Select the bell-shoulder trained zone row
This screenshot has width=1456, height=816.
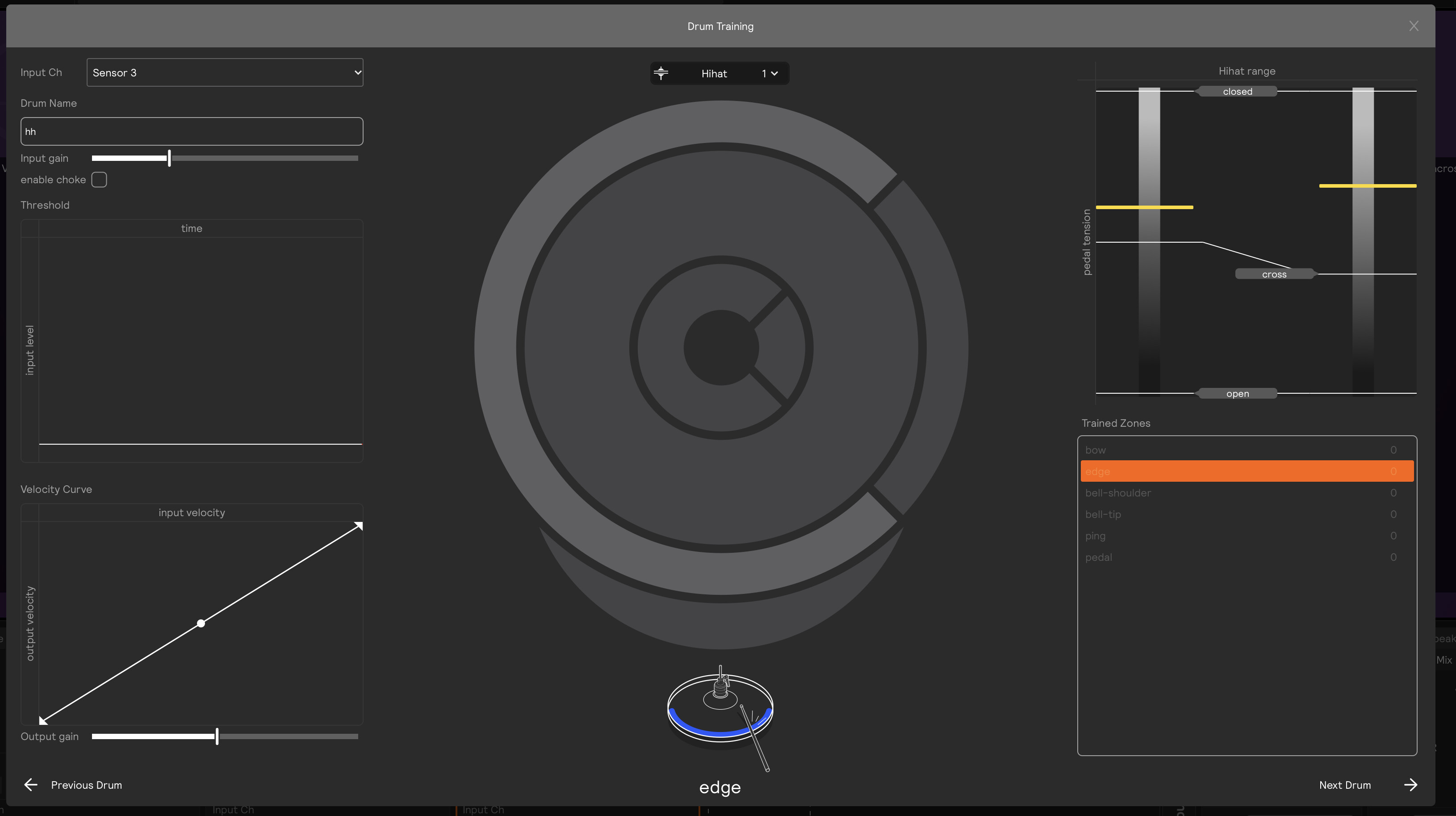(1246, 493)
